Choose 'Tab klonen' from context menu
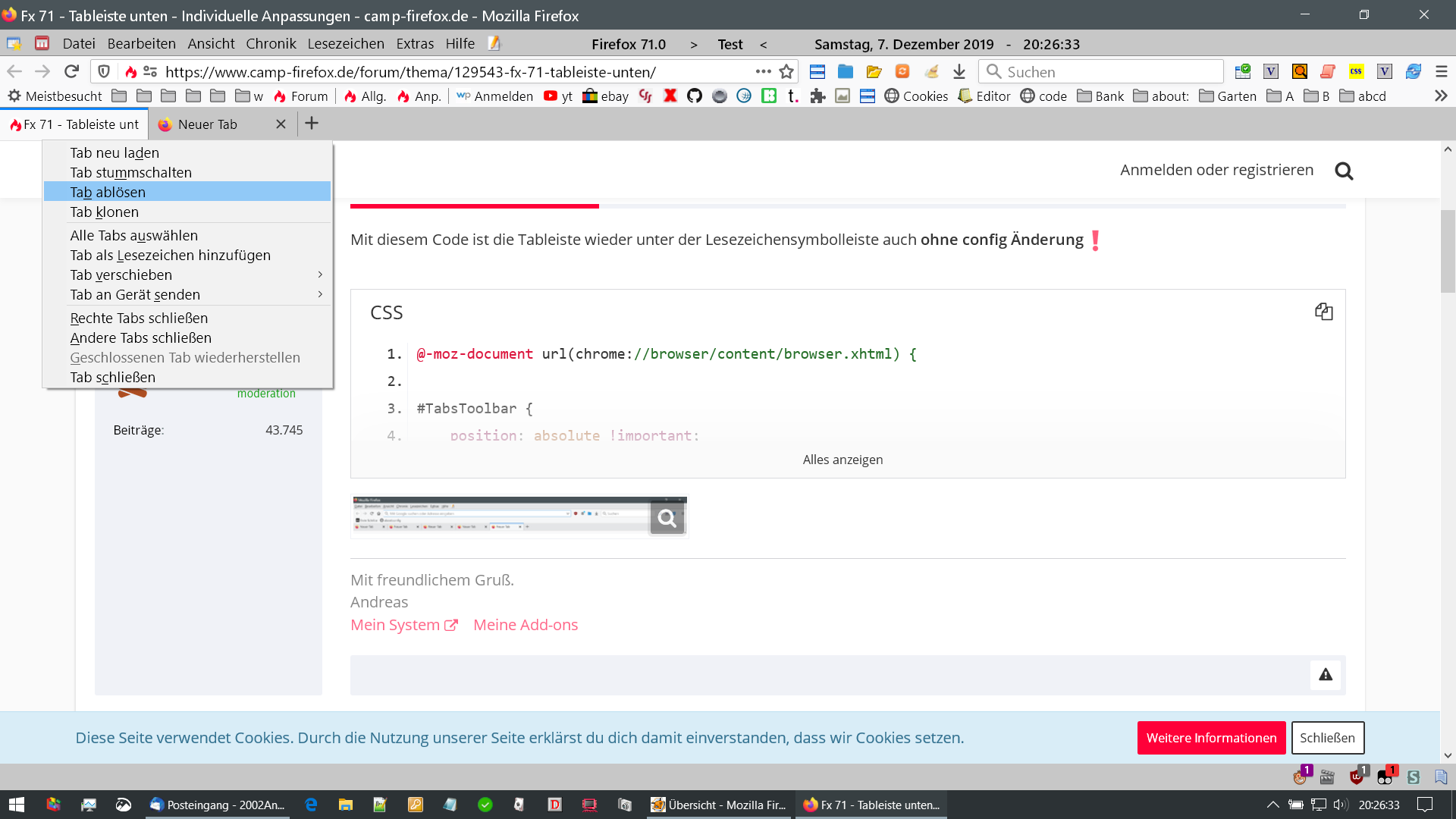Viewport: 1456px width, 819px height. click(104, 212)
